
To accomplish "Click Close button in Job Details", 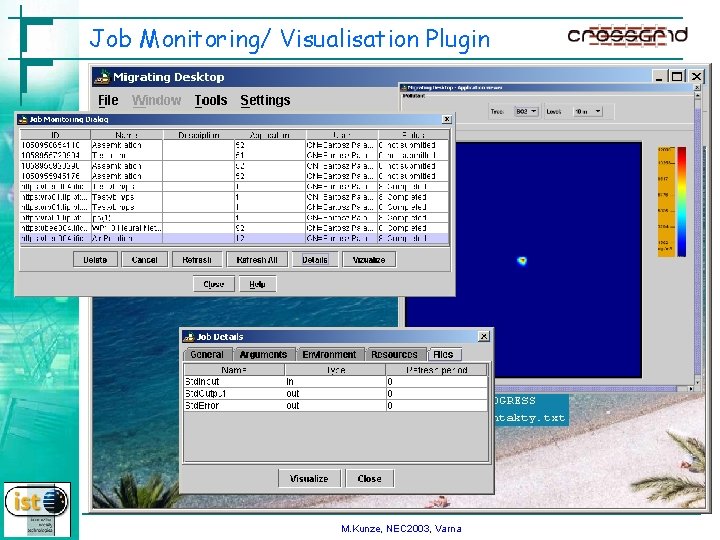I will point(369,478).
